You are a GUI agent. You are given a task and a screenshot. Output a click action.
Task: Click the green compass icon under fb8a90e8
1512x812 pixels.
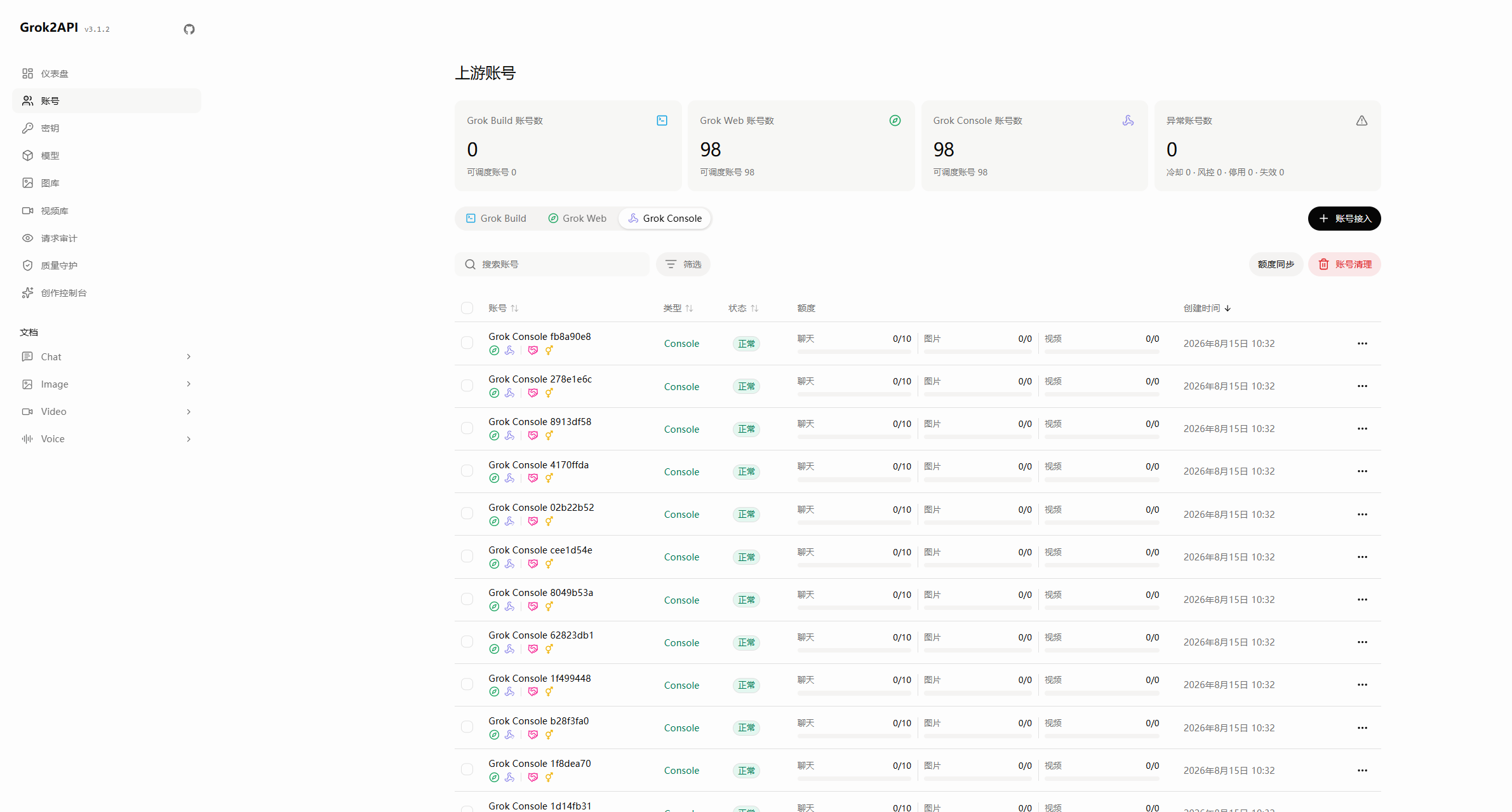(494, 351)
